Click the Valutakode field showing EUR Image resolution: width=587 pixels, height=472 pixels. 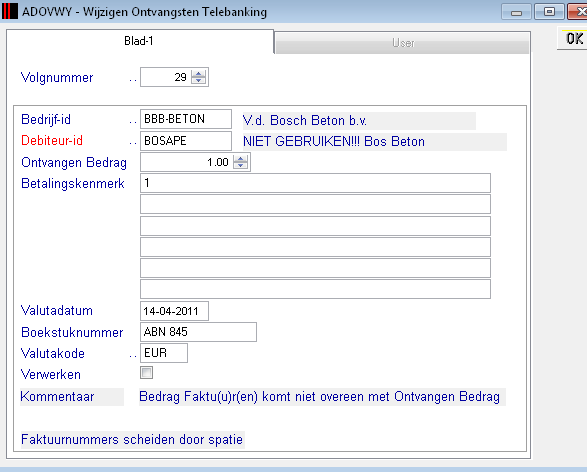(x=164, y=353)
